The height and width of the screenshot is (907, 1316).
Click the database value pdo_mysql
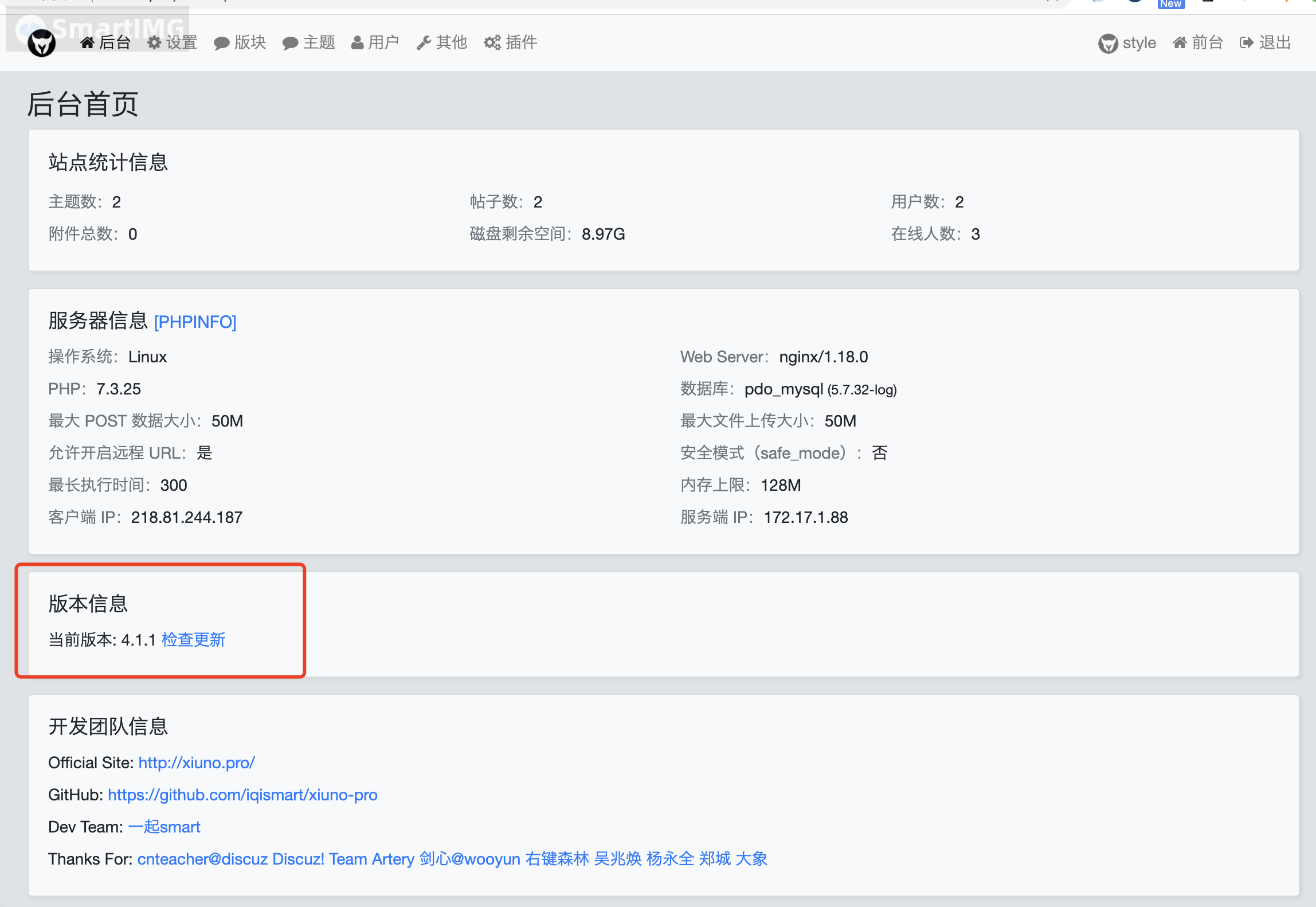click(784, 389)
